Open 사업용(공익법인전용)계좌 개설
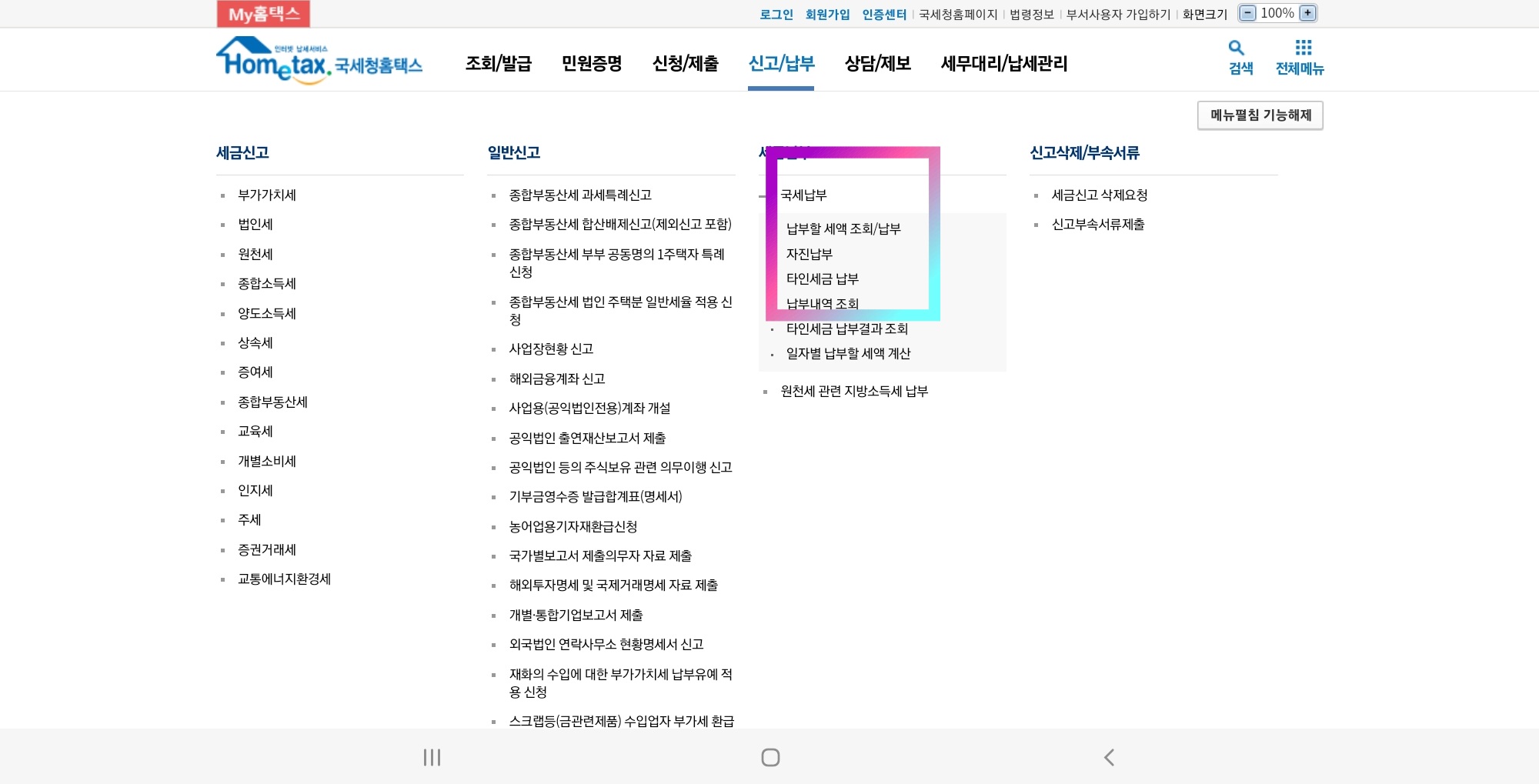The height and width of the screenshot is (784, 1539). pyautogui.click(x=589, y=409)
